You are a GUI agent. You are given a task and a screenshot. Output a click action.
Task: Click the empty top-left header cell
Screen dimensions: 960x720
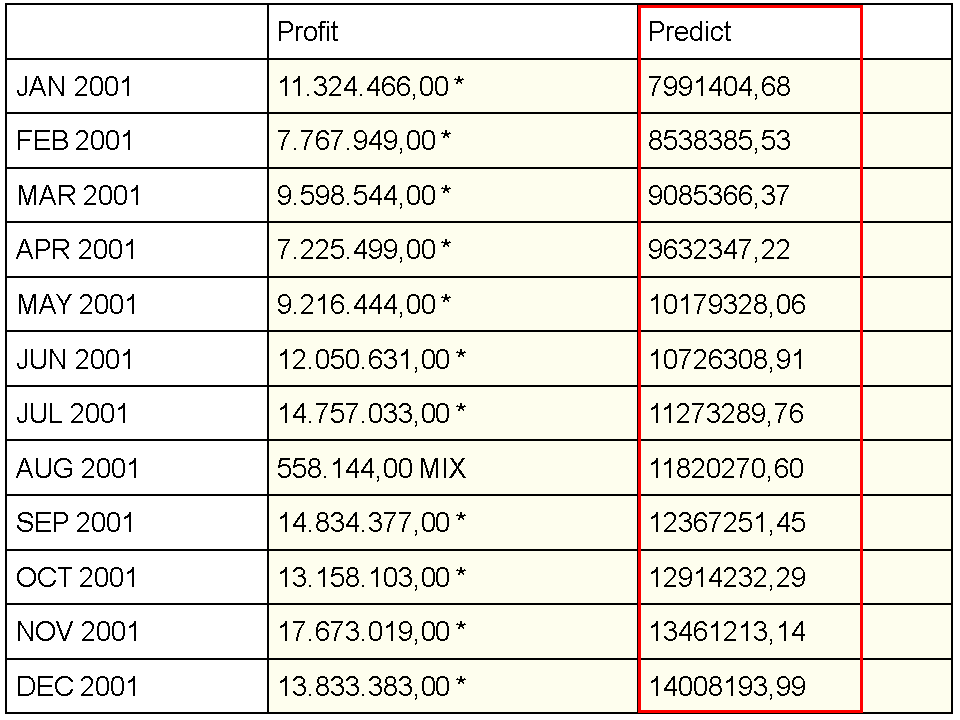click(x=137, y=32)
